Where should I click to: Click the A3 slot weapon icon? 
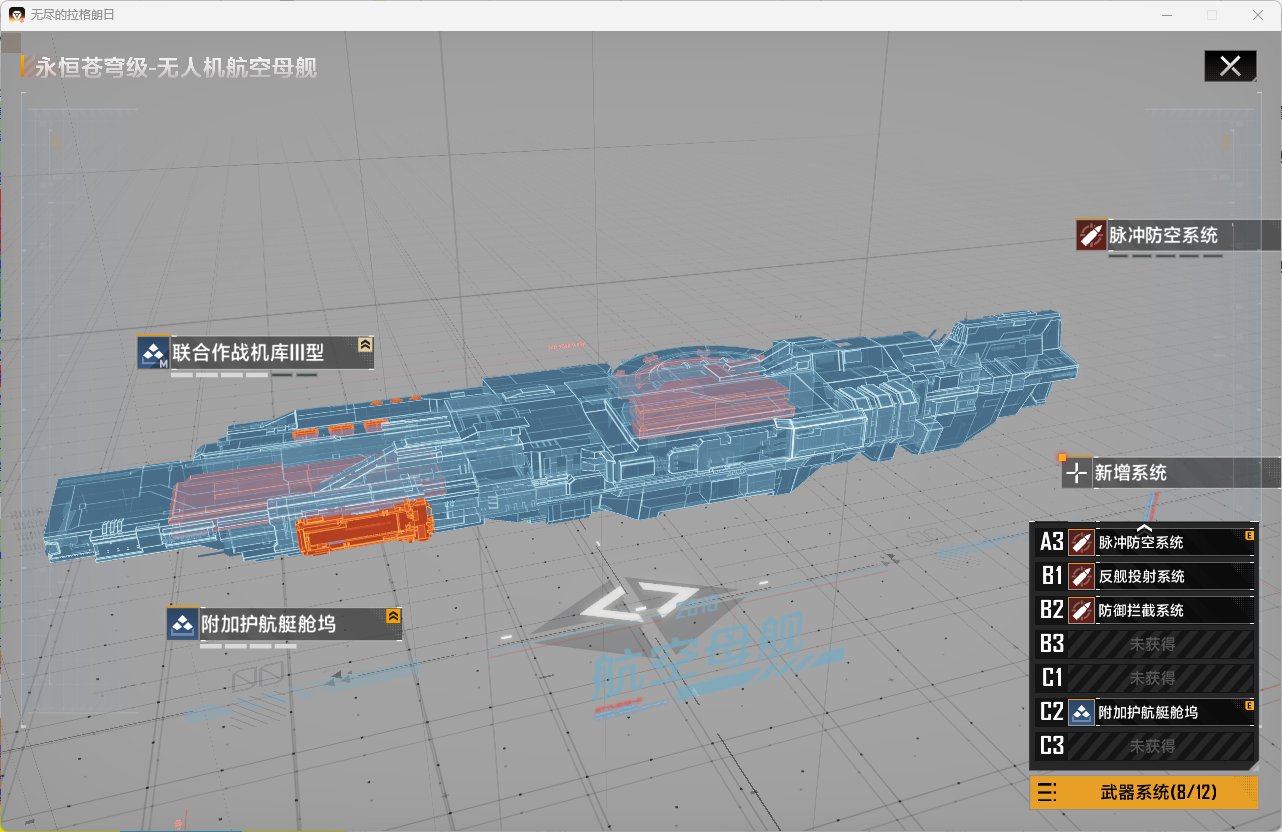(1081, 542)
